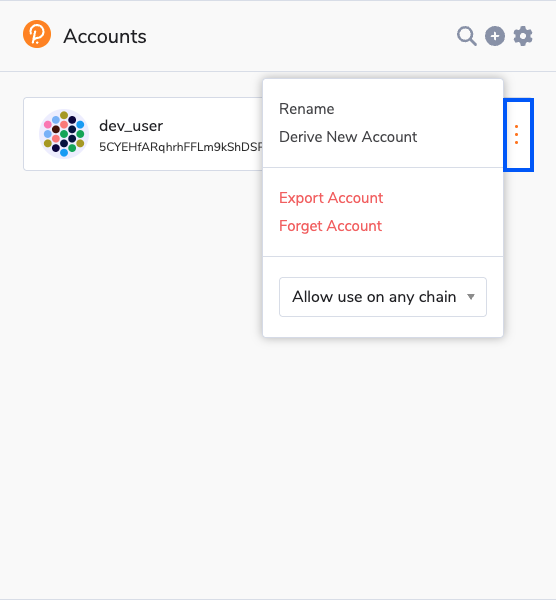Click the dev_user colorful identicon
Viewport: 556px width, 600px height.
point(64,134)
